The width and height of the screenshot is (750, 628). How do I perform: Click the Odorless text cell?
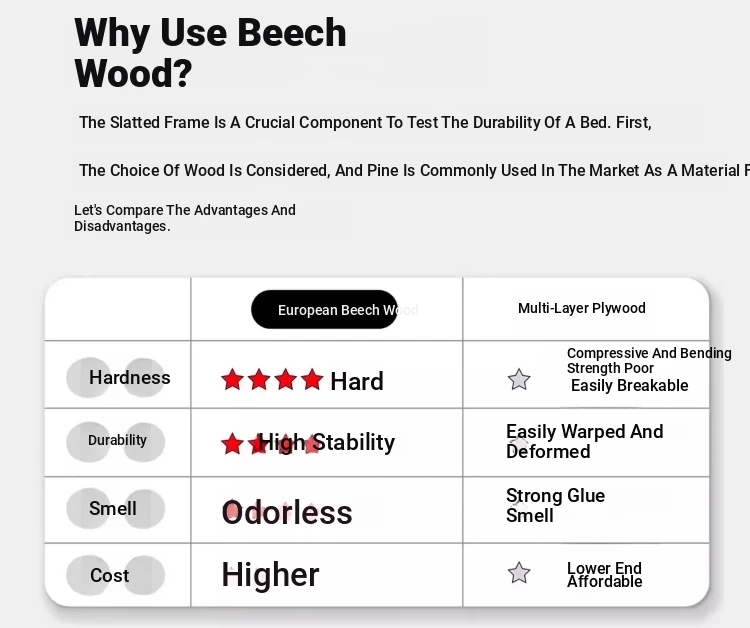point(287,513)
